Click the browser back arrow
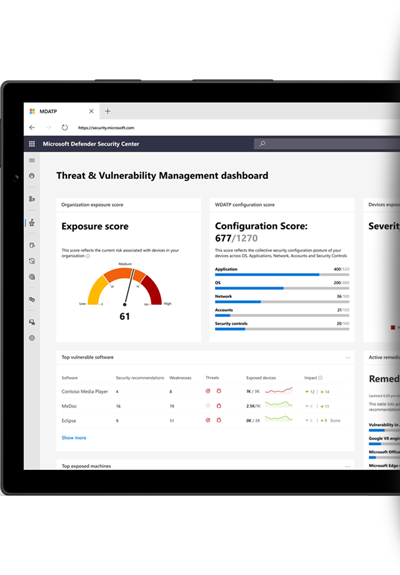 (32, 127)
